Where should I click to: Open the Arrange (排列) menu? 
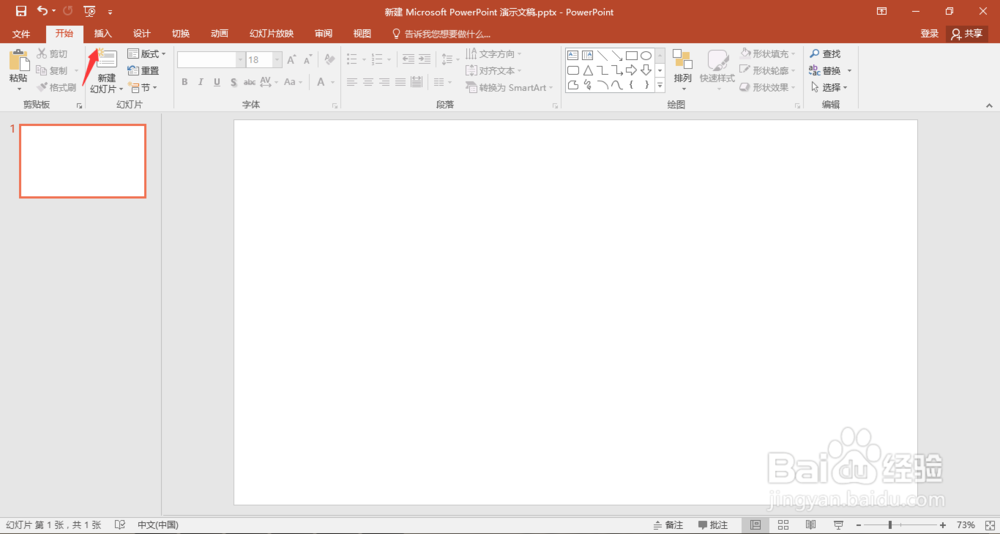pos(682,68)
